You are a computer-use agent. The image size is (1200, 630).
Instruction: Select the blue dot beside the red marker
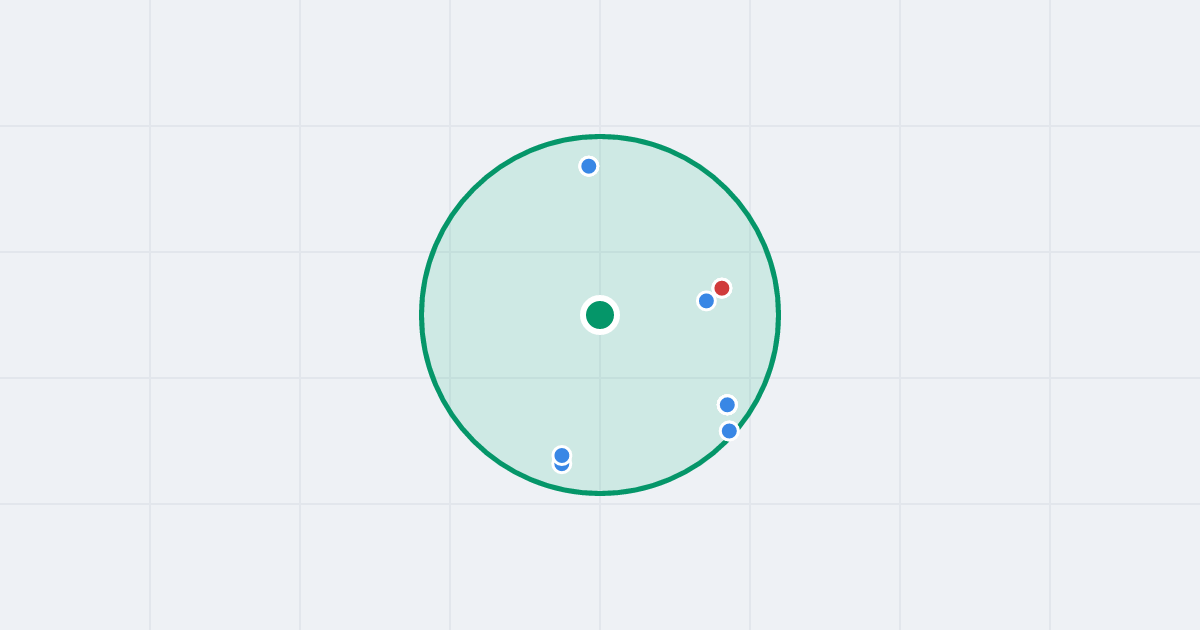pos(706,301)
